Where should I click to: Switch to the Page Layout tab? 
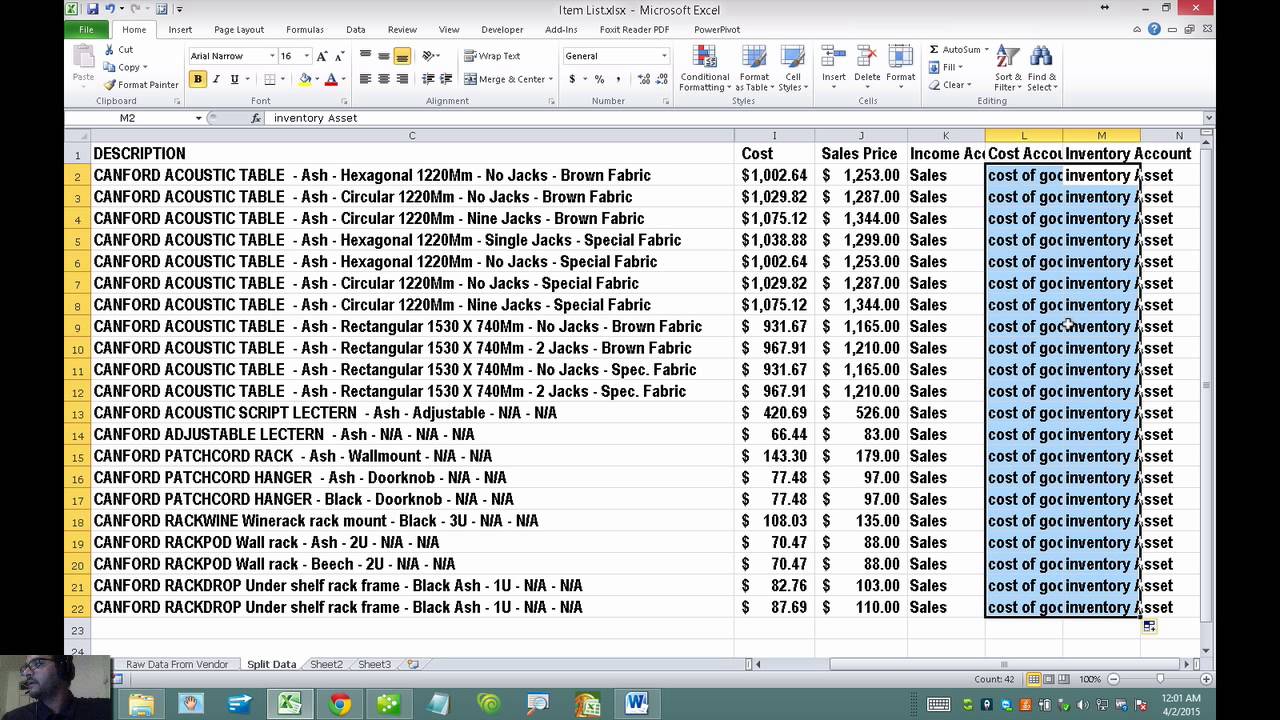click(239, 30)
